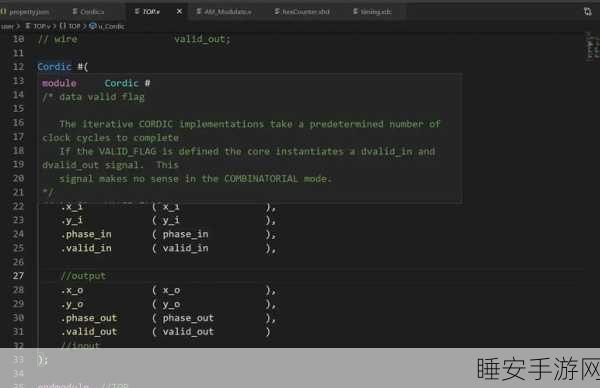
Task: Click the .valid_in port name on line 25
Action: pyautogui.click(x=86, y=248)
